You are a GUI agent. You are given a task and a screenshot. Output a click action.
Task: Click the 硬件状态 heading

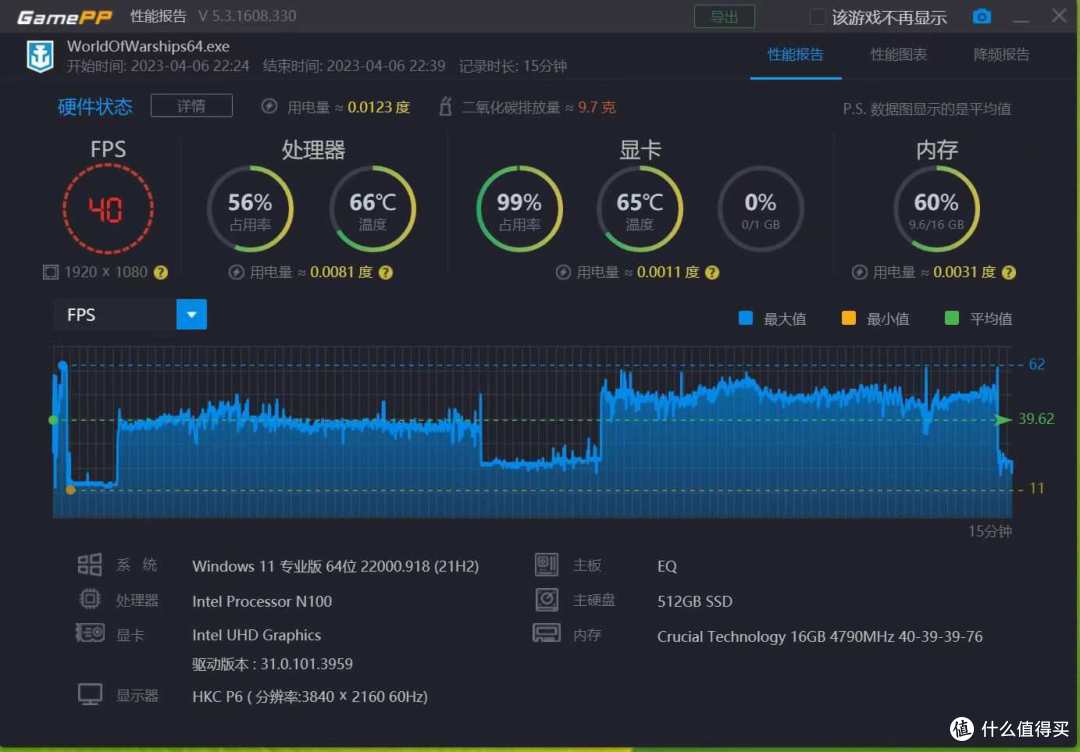(95, 107)
